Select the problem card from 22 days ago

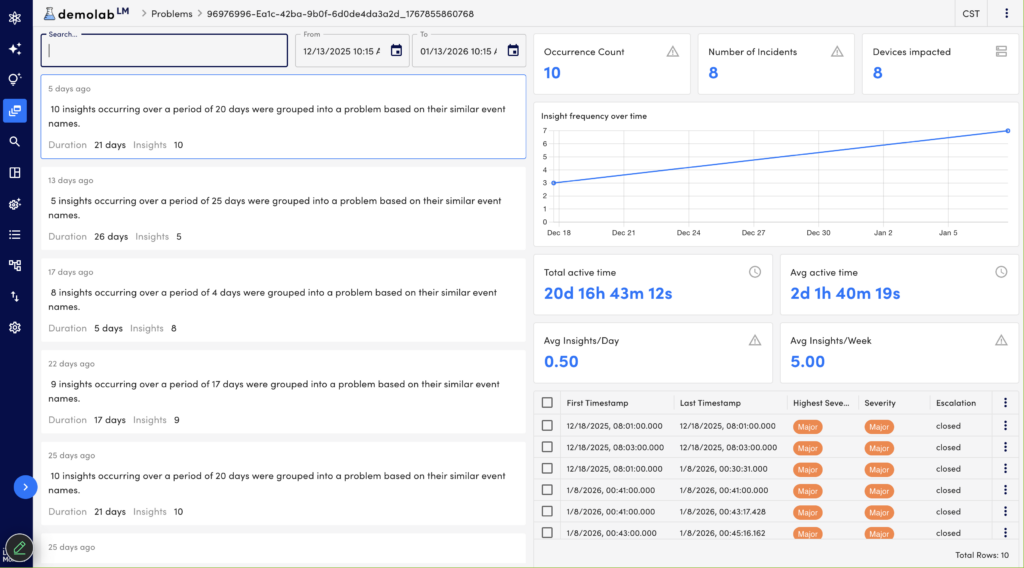click(x=283, y=392)
